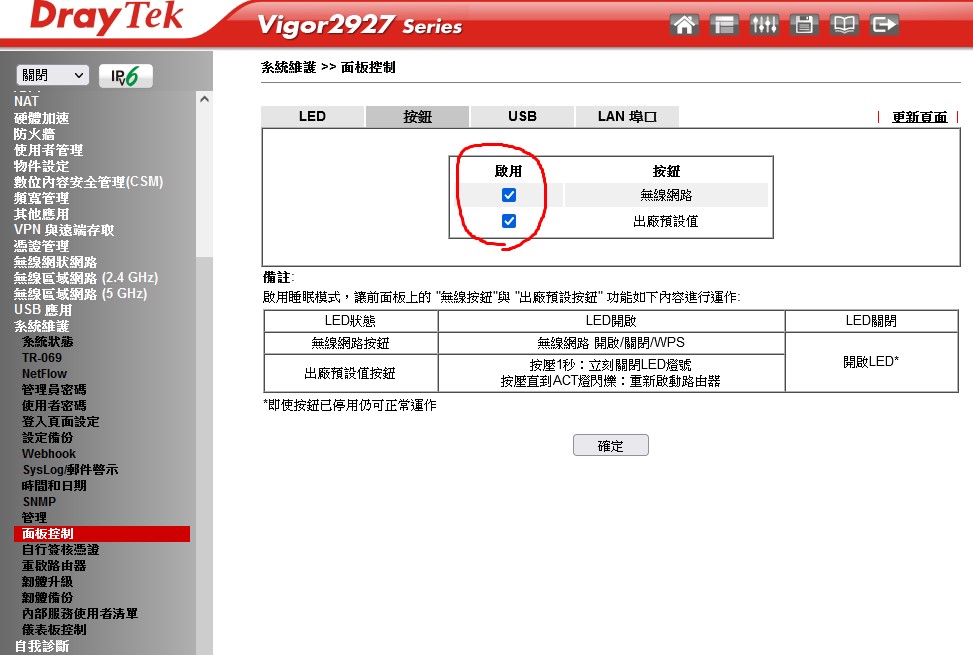The image size is (973, 655).
Task: Uncheck the 無線網路 button enable checkbox
Action: (x=509, y=195)
